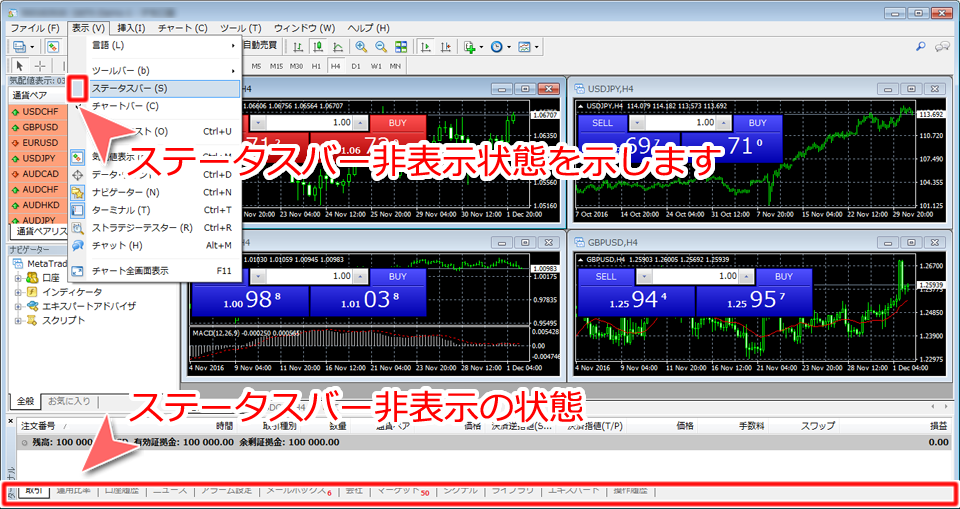Open the new chart toolbar icon

pos(20,47)
